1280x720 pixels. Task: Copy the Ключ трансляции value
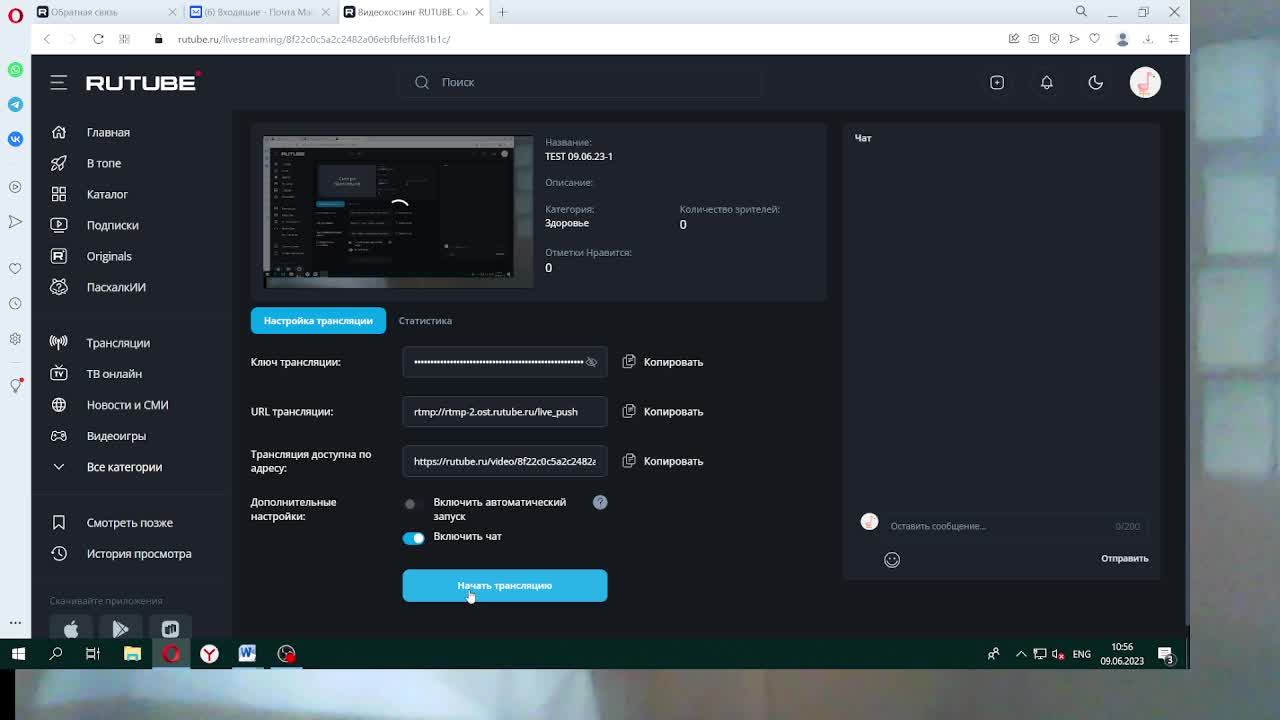663,362
